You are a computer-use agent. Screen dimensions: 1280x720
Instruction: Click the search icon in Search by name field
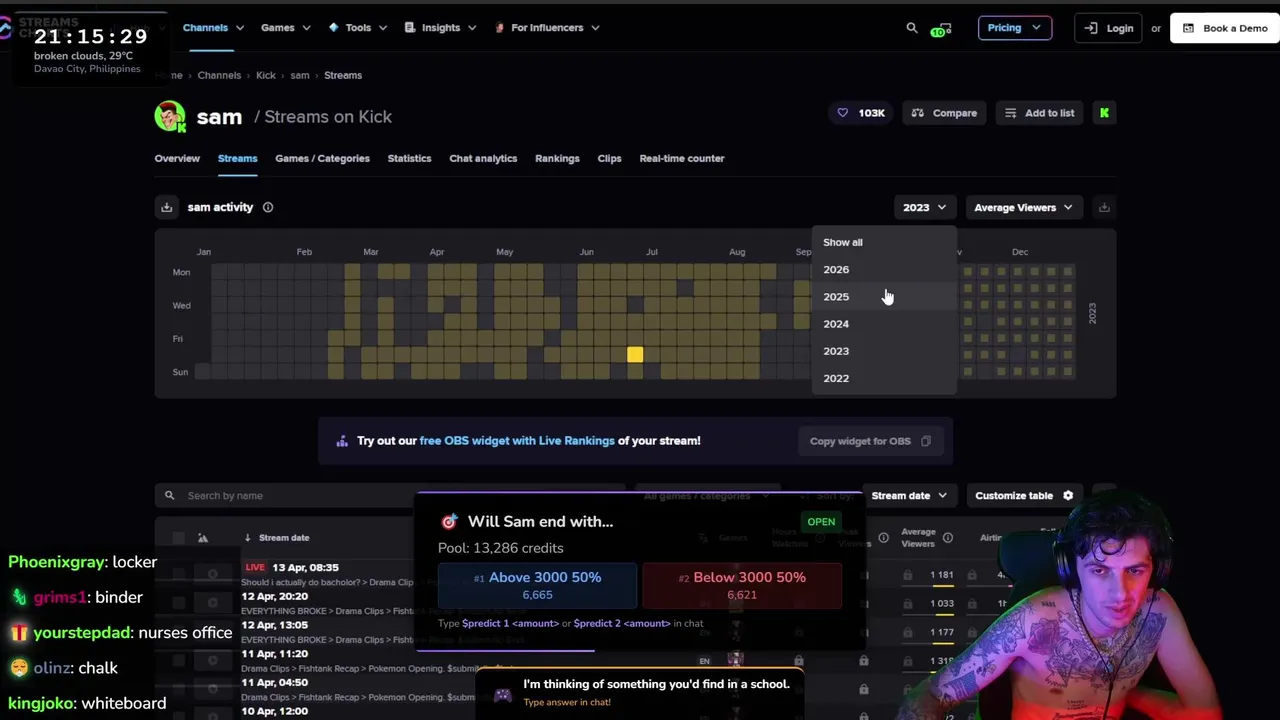pos(169,496)
